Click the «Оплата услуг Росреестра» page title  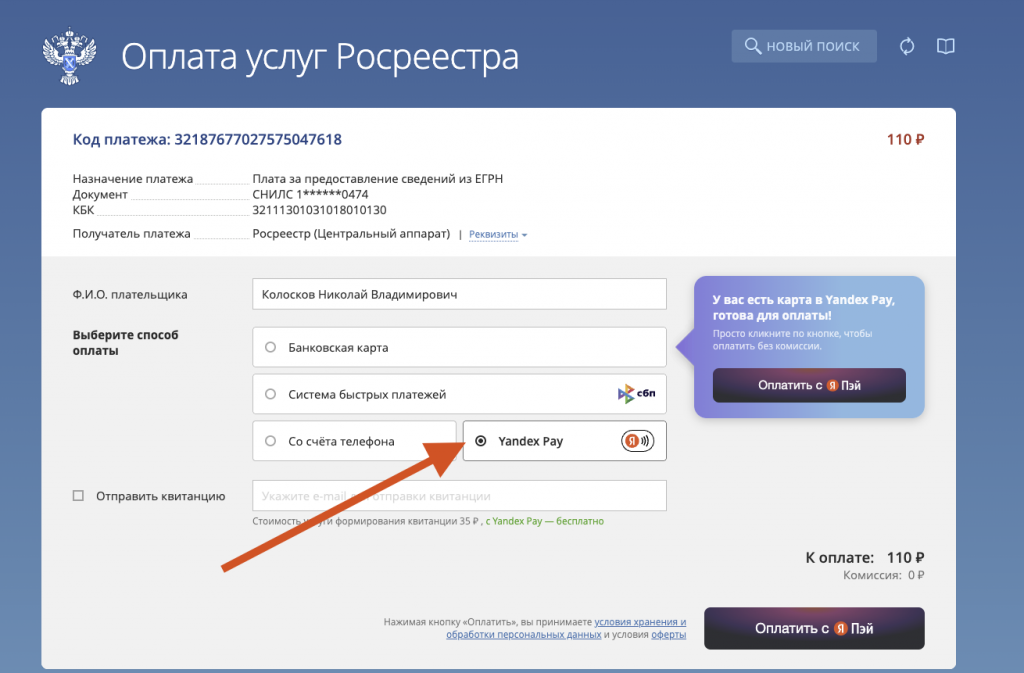point(320,56)
